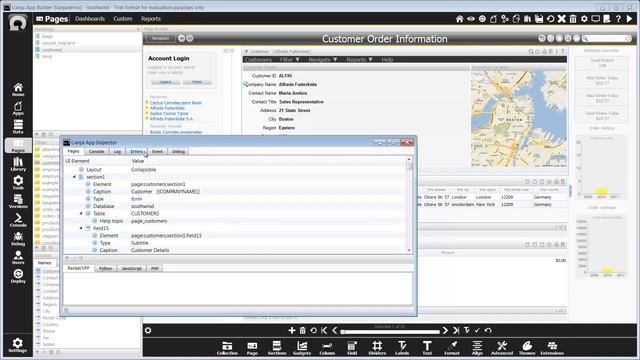Open the Extensions tool in bottom toolbar

point(552,348)
